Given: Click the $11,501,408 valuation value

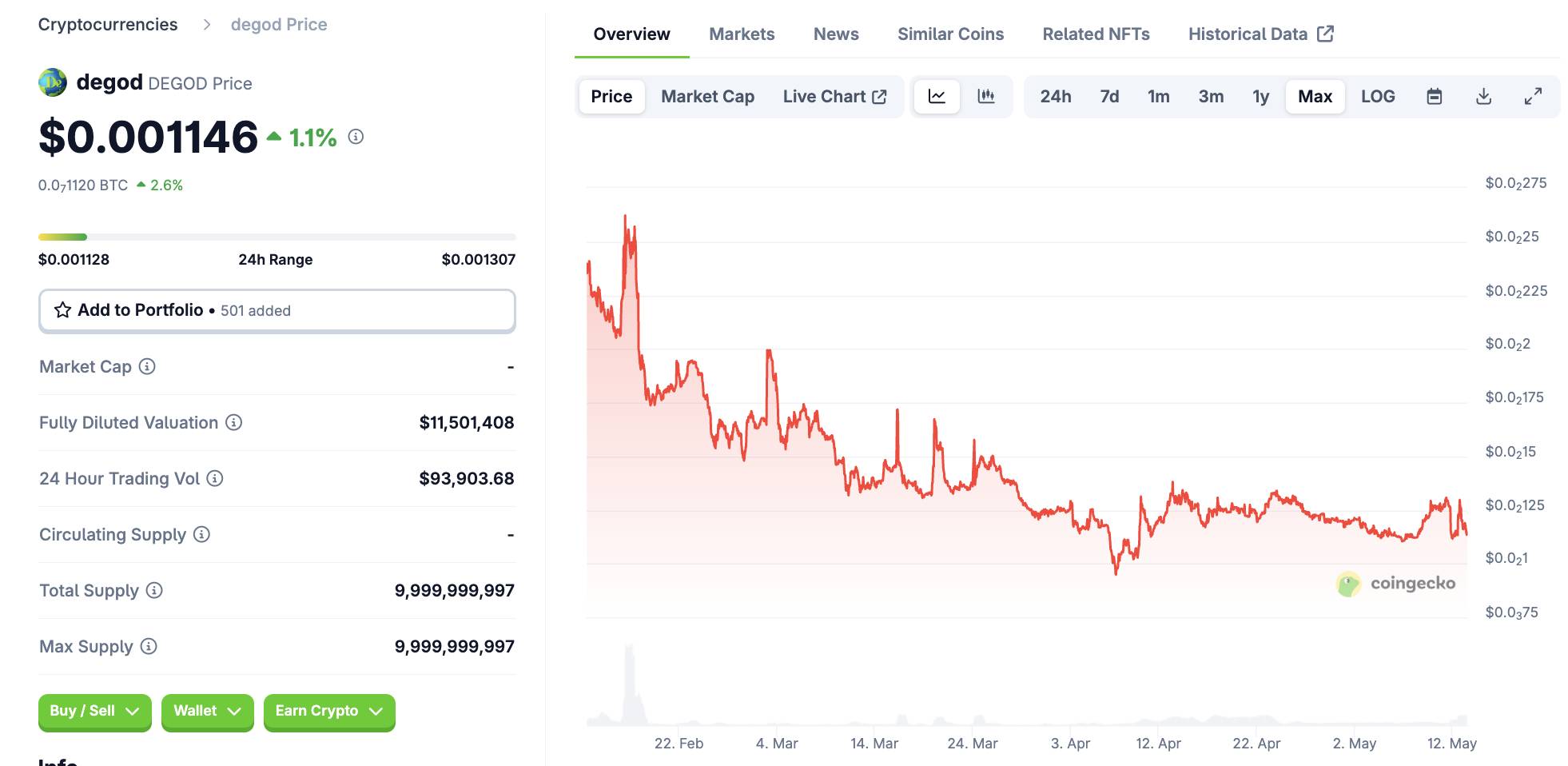Looking at the screenshot, I should click(x=467, y=422).
